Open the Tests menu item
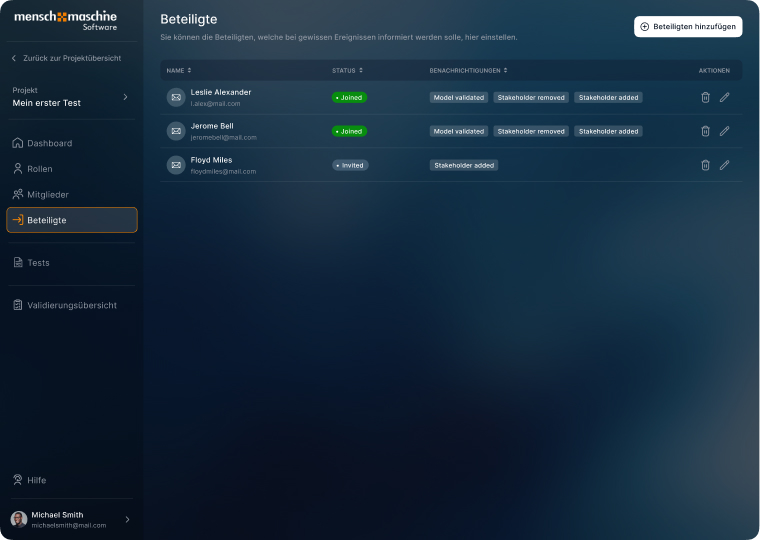This screenshot has height=540, width=760. click(72, 263)
